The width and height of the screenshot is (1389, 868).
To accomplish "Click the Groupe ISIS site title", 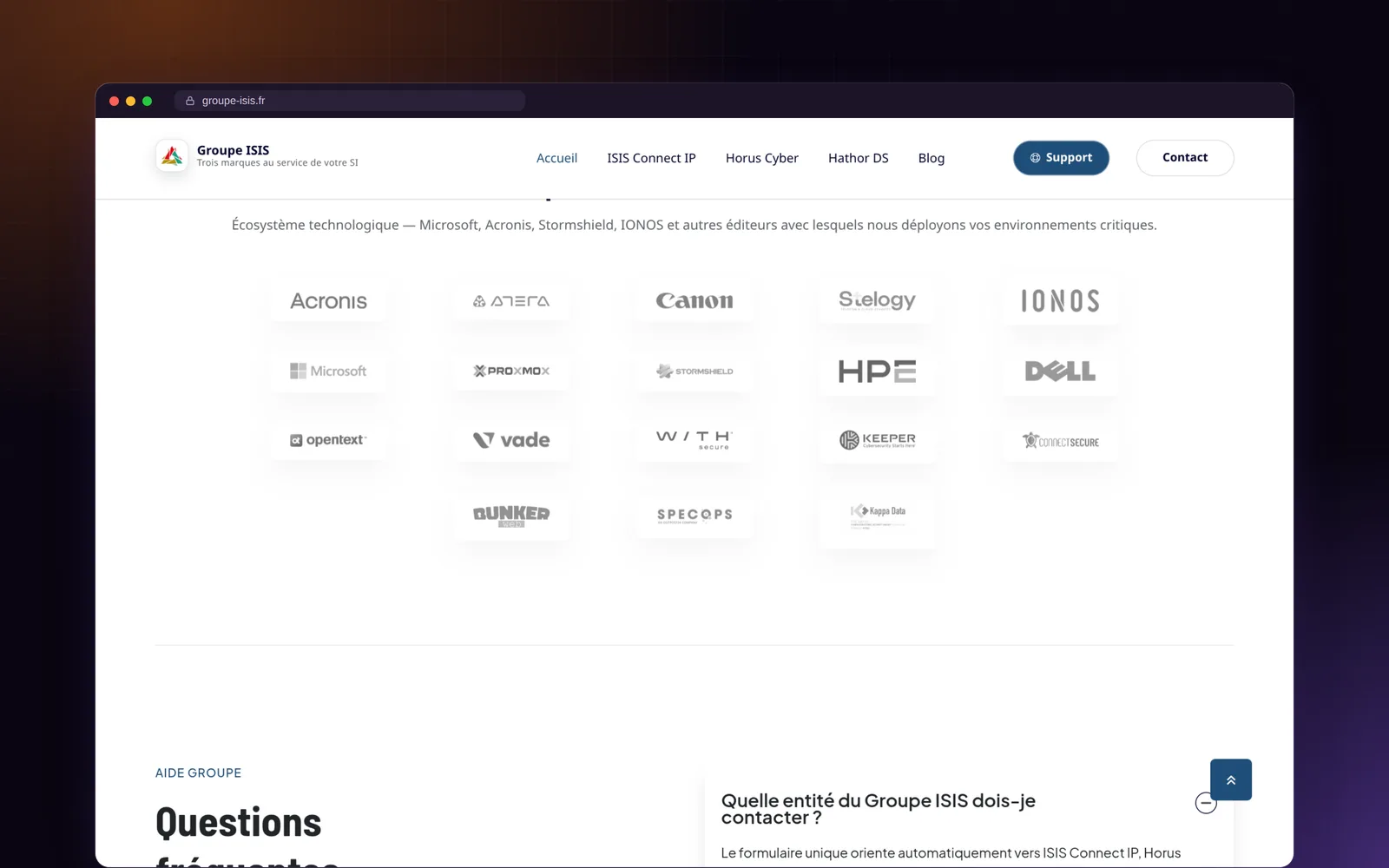I will point(233,150).
